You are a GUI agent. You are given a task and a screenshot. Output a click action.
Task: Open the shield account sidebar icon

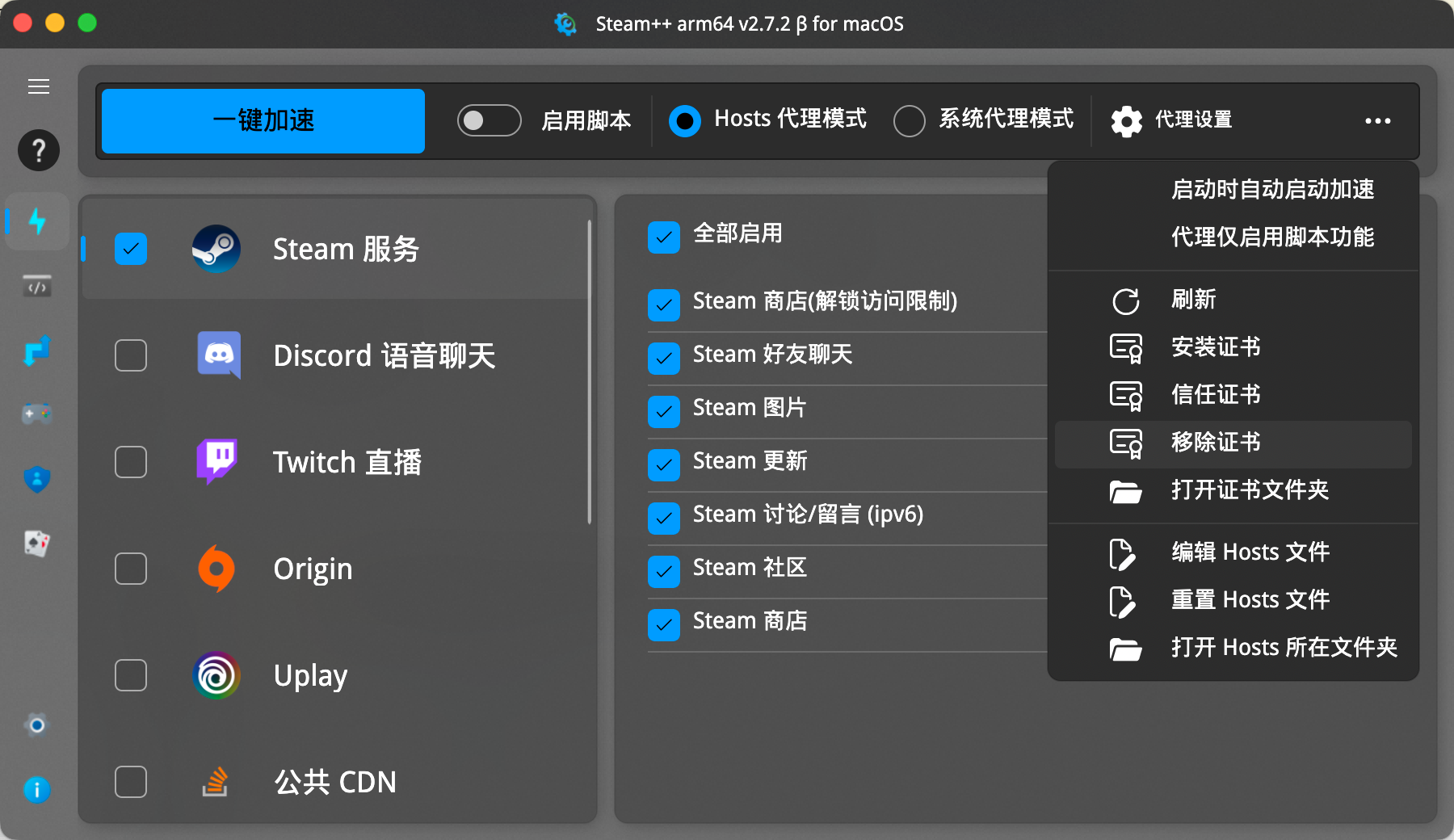pyautogui.click(x=37, y=479)
